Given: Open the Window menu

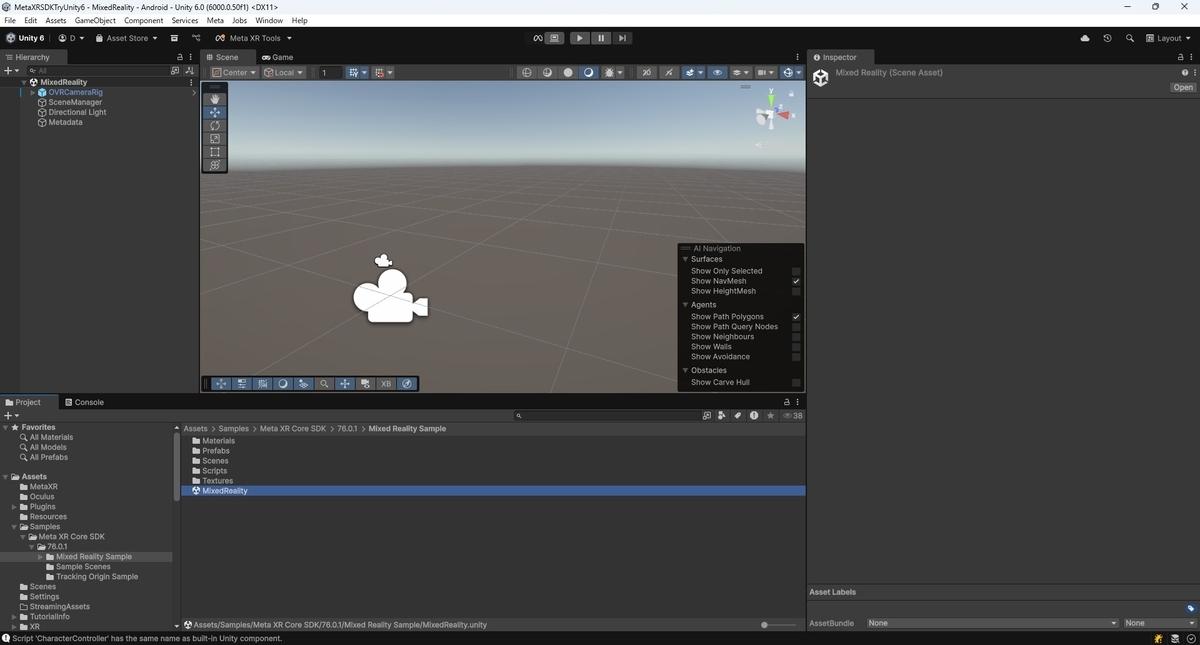Looking at the screenshot, I should tap(269, 20).
